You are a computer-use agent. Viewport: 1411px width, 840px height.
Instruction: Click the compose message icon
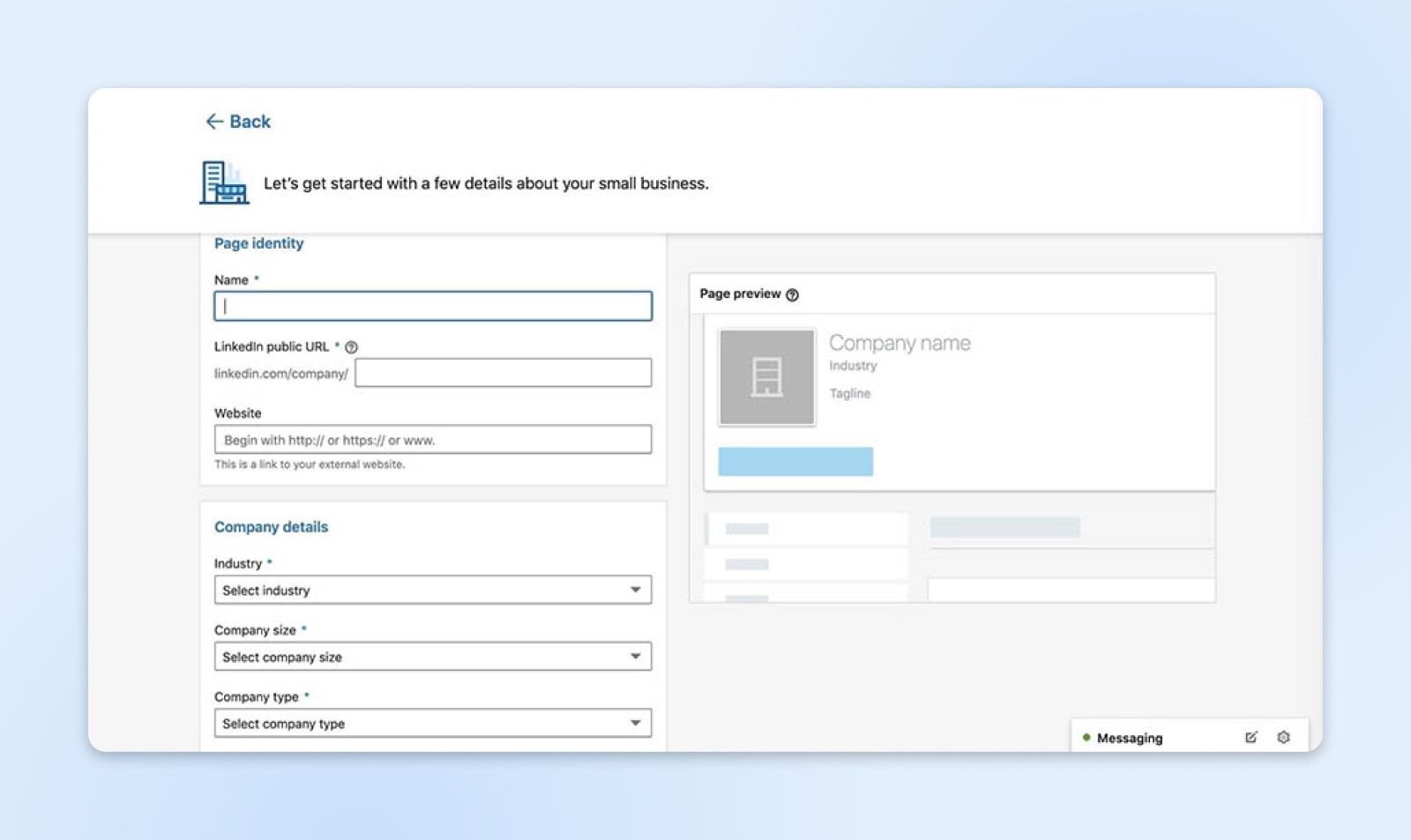[x=1250, y=738]
